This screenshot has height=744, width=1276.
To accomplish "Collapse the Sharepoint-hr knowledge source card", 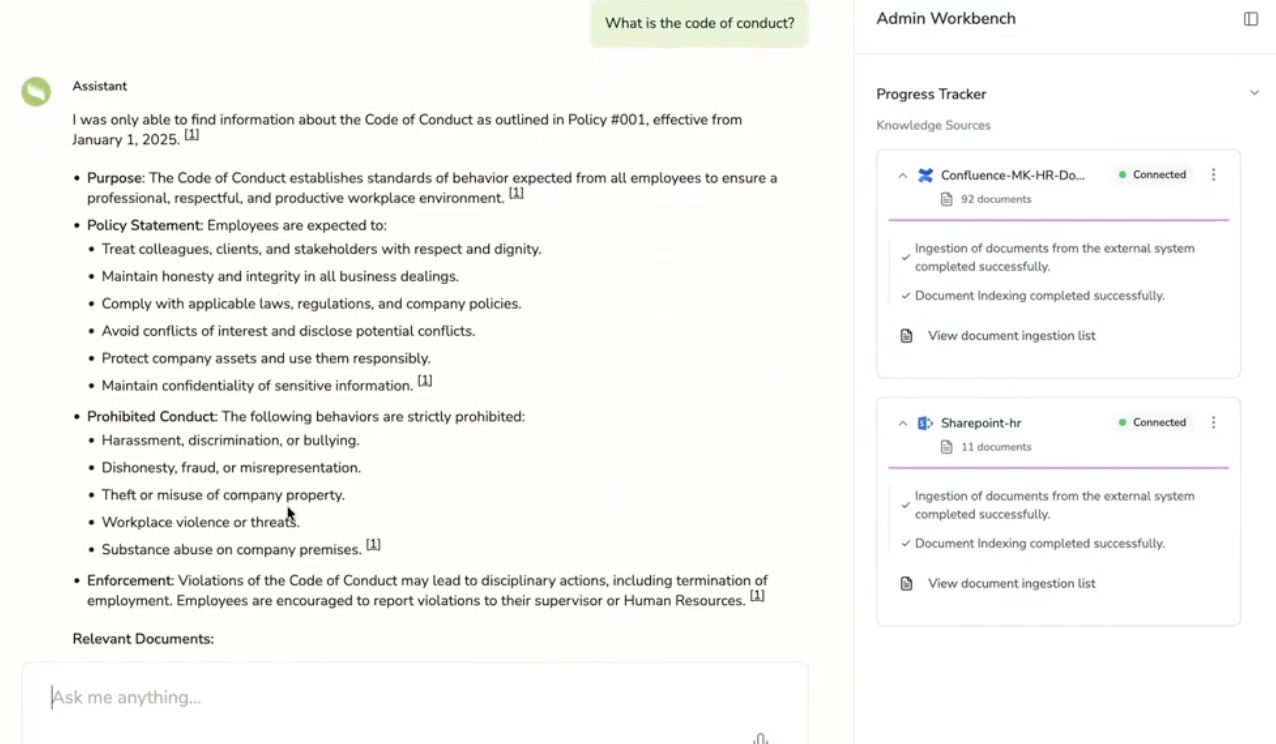I will pos(902,423).
